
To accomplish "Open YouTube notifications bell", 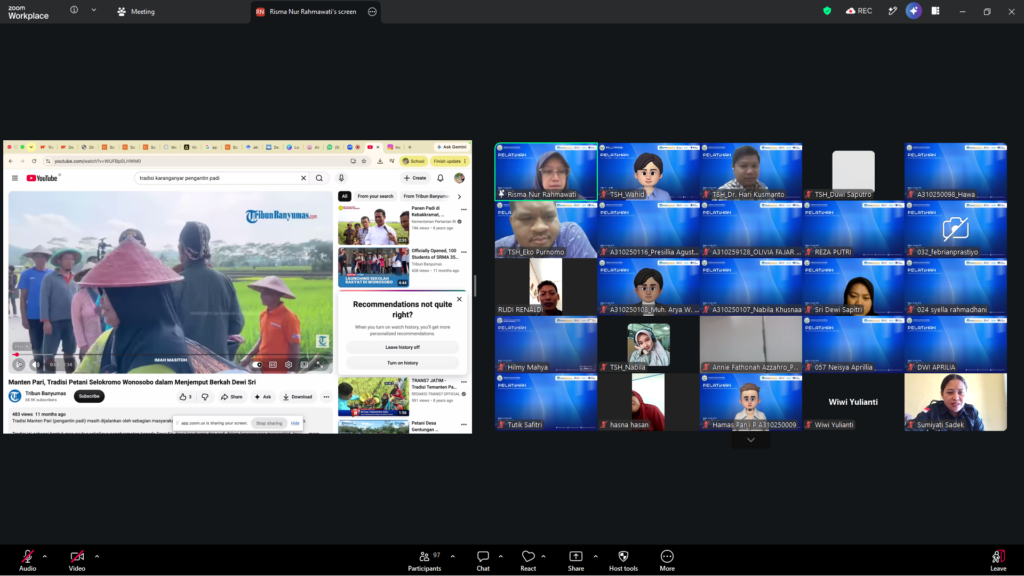I will pyautogui.click(x=441, y=178).
